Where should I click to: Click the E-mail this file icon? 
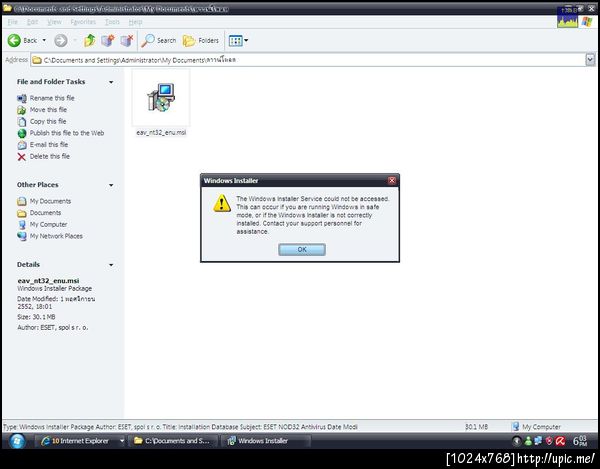[x=22, y=145]
